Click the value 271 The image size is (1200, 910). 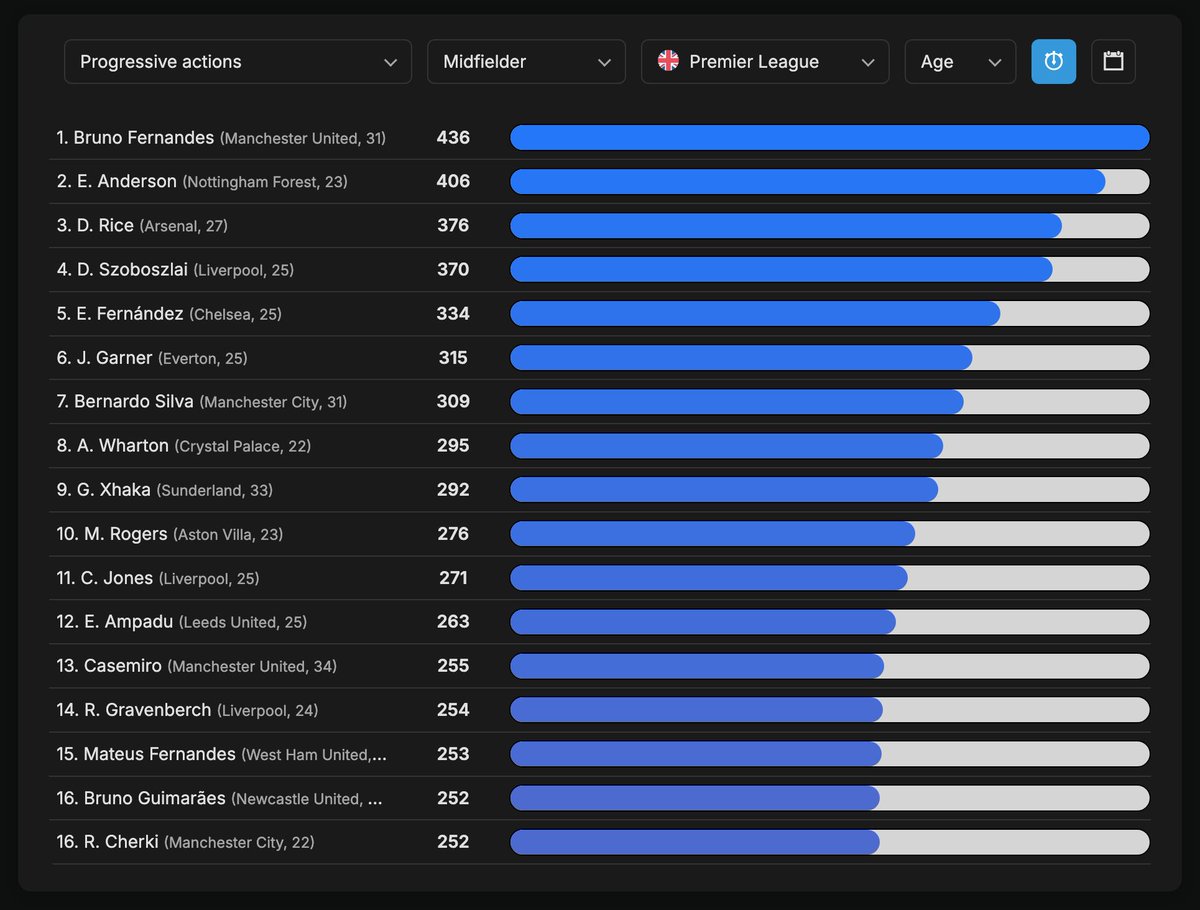coord(453,578)
